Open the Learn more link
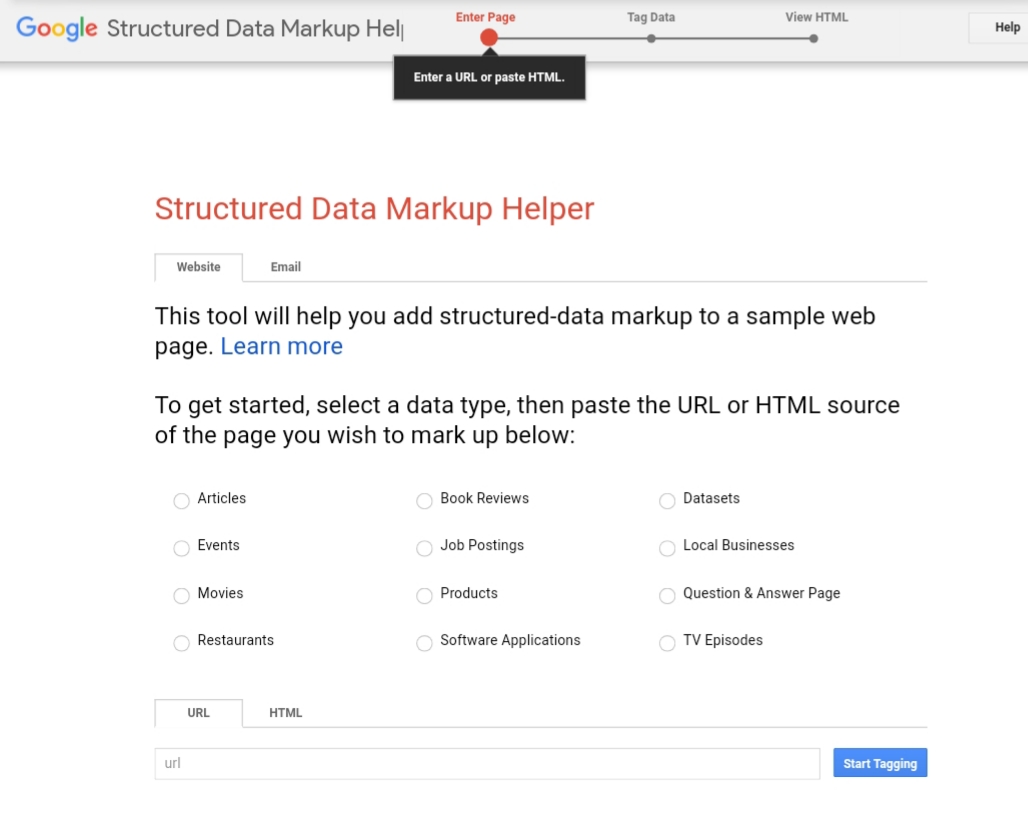 click(281, 345)
